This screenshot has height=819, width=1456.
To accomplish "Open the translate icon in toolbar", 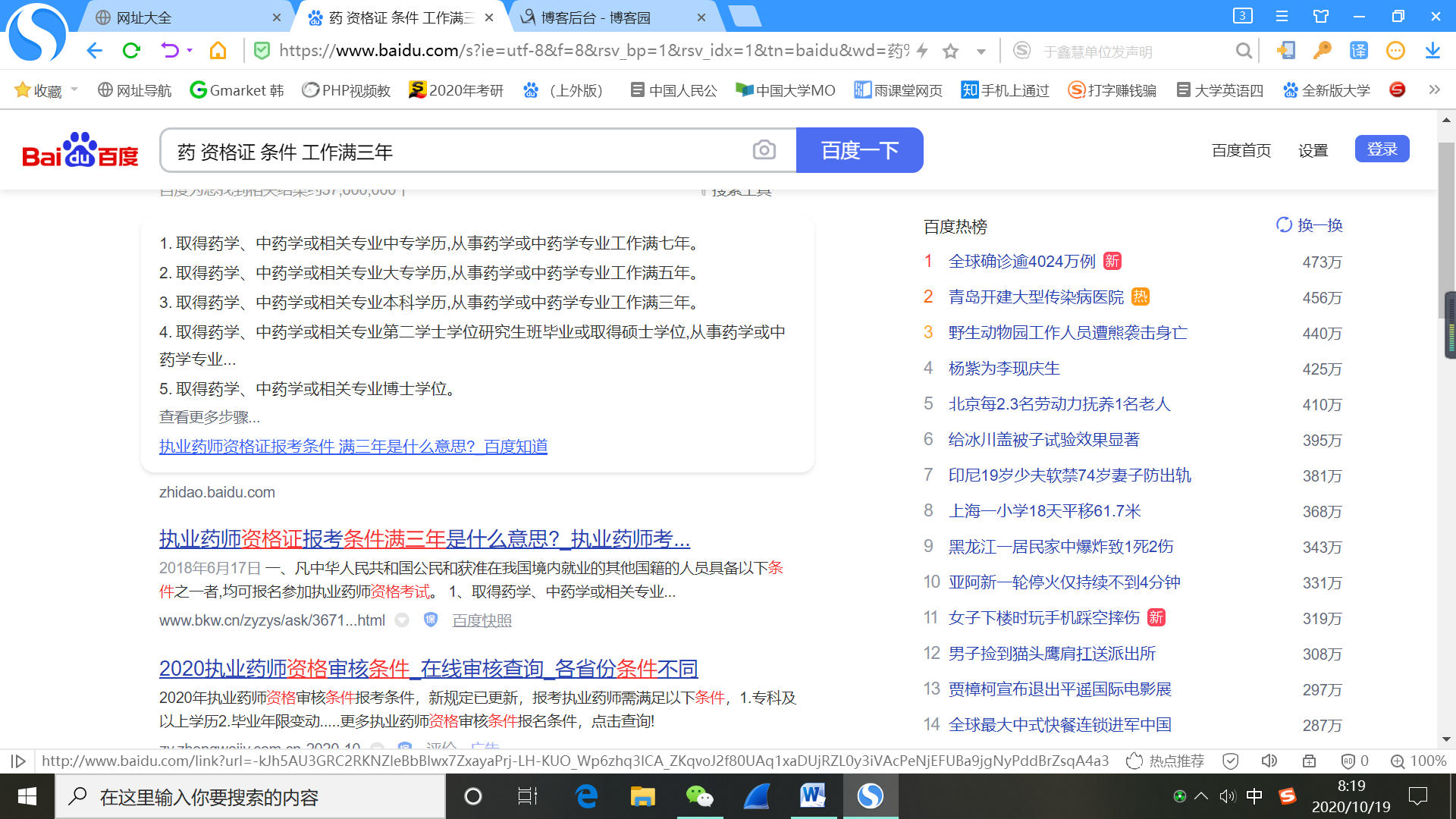I will click(x=1358, y=51).
